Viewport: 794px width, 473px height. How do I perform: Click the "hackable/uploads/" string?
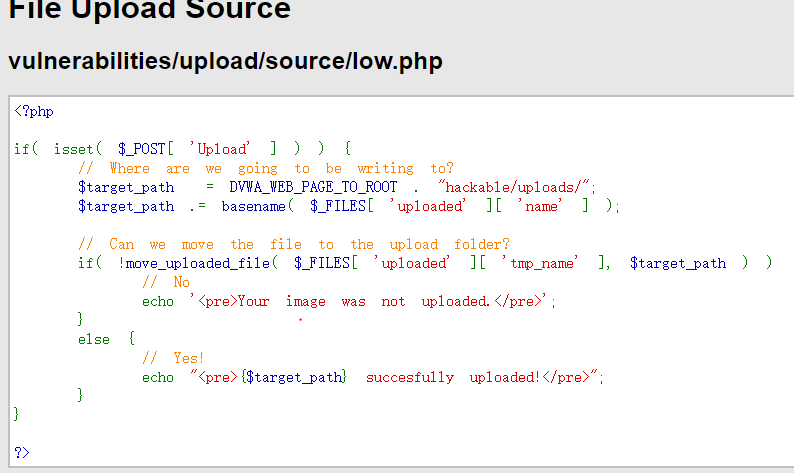click(514, 187)
